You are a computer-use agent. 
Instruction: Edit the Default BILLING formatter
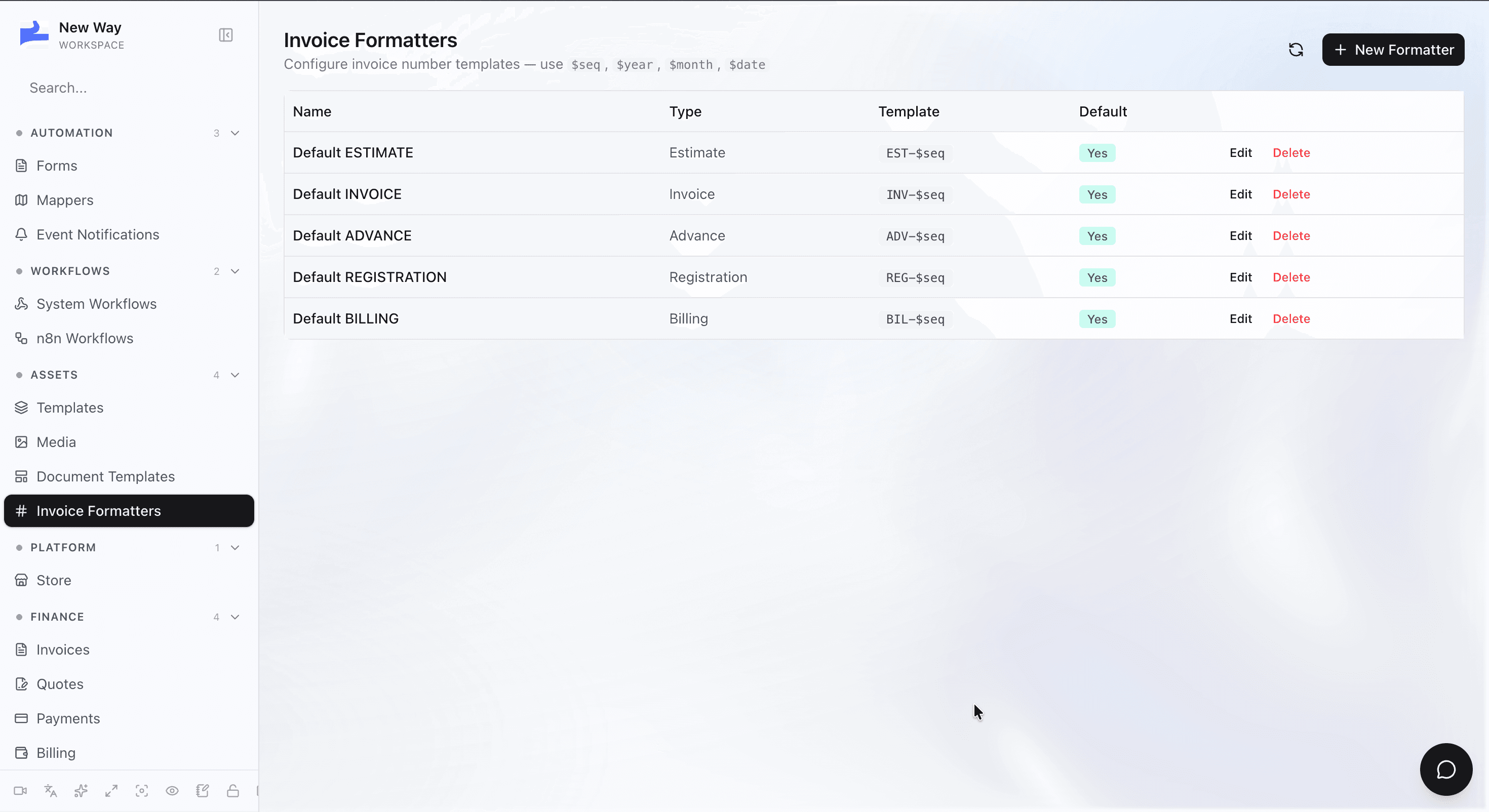pyautogui.click(x=1240, y=319)
